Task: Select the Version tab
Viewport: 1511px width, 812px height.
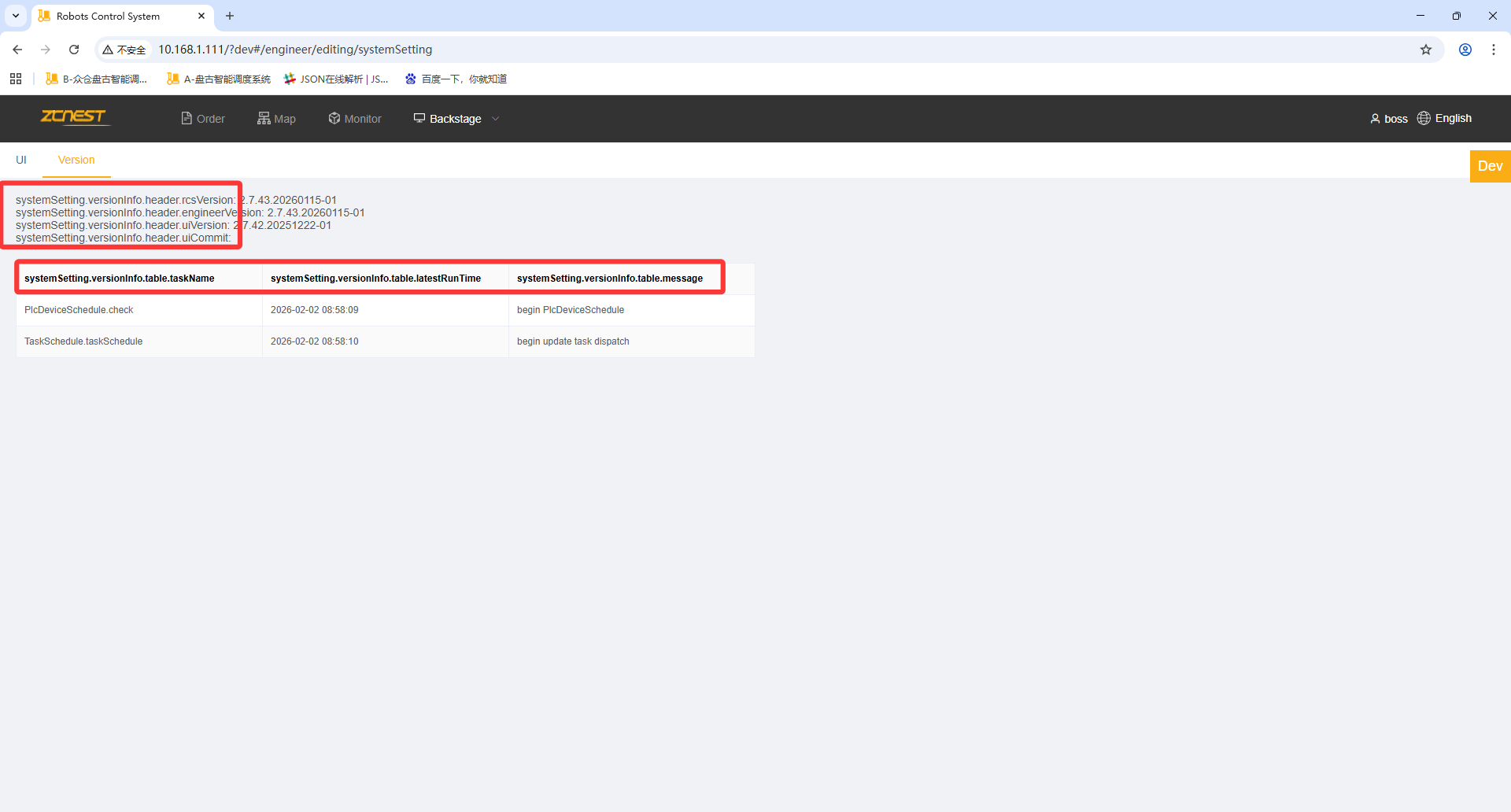Action: pyautogui.click(x=76, y=160)
